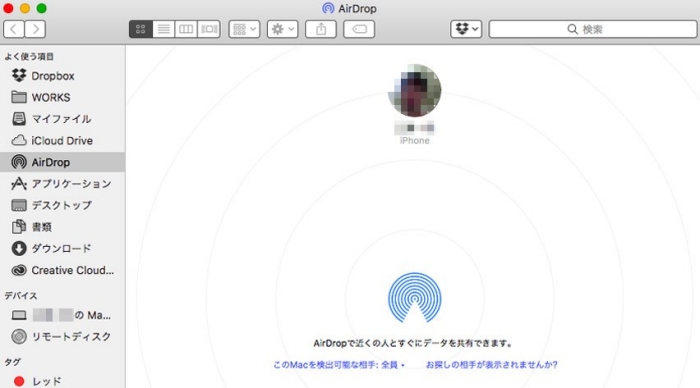Click the iPhone device label

pos(415,141)
